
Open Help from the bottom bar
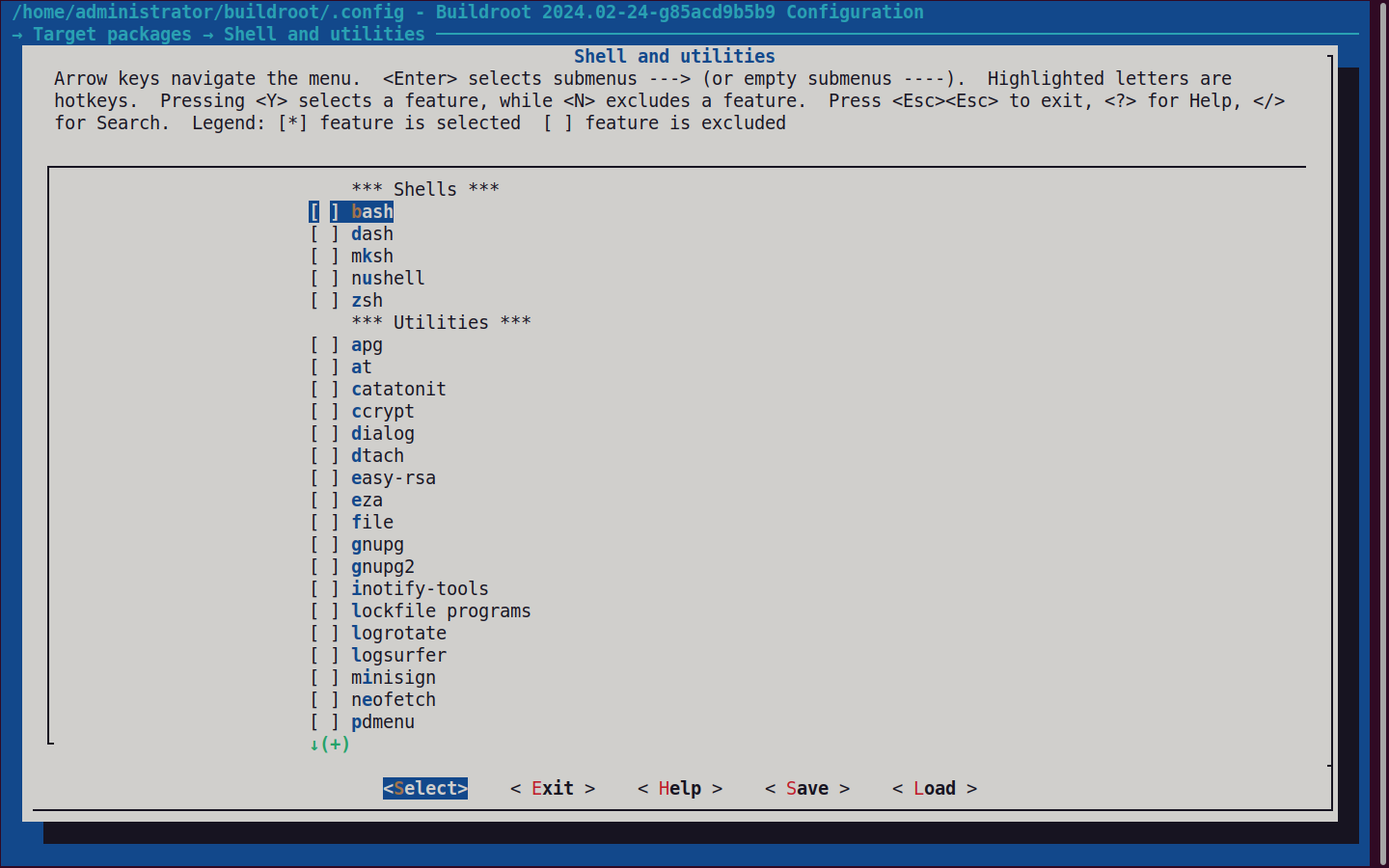click(x=680, y=789)
